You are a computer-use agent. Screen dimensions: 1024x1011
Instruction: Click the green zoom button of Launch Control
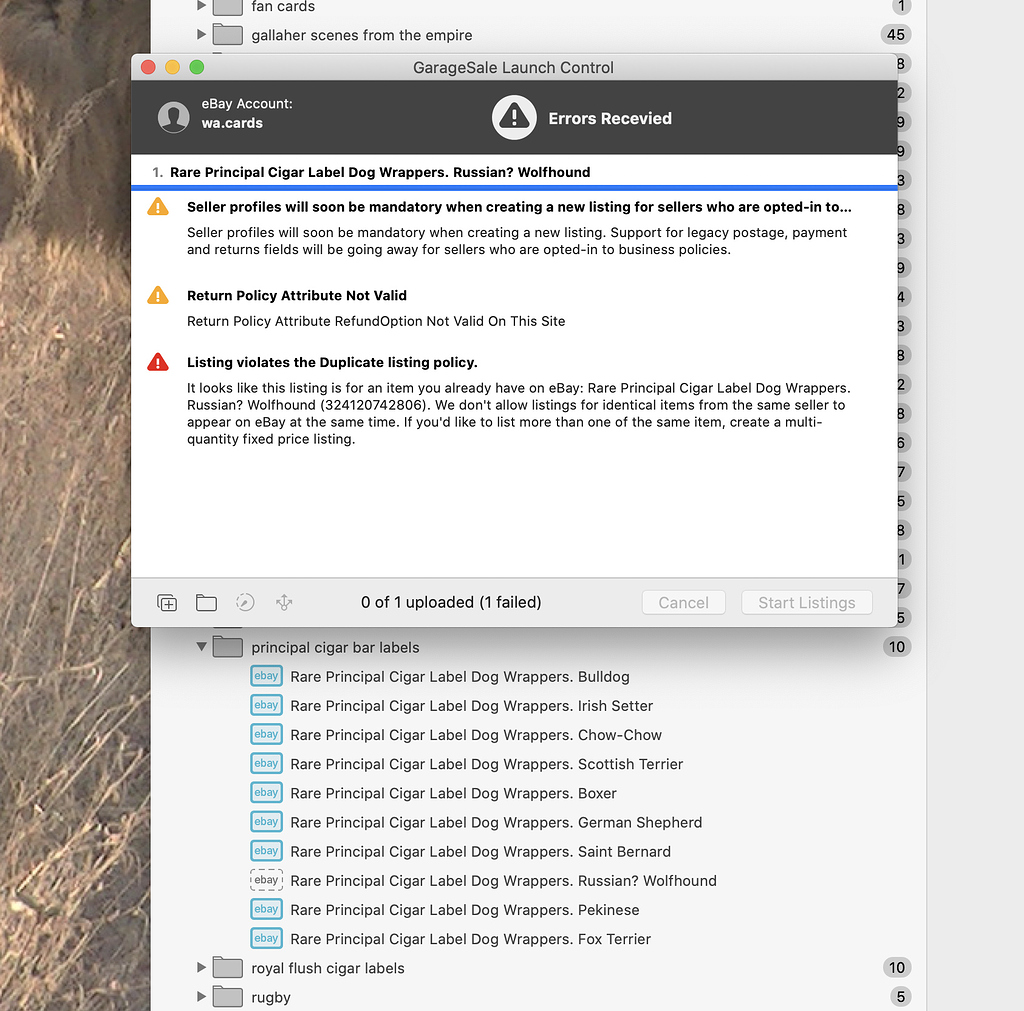click(197, 67)
